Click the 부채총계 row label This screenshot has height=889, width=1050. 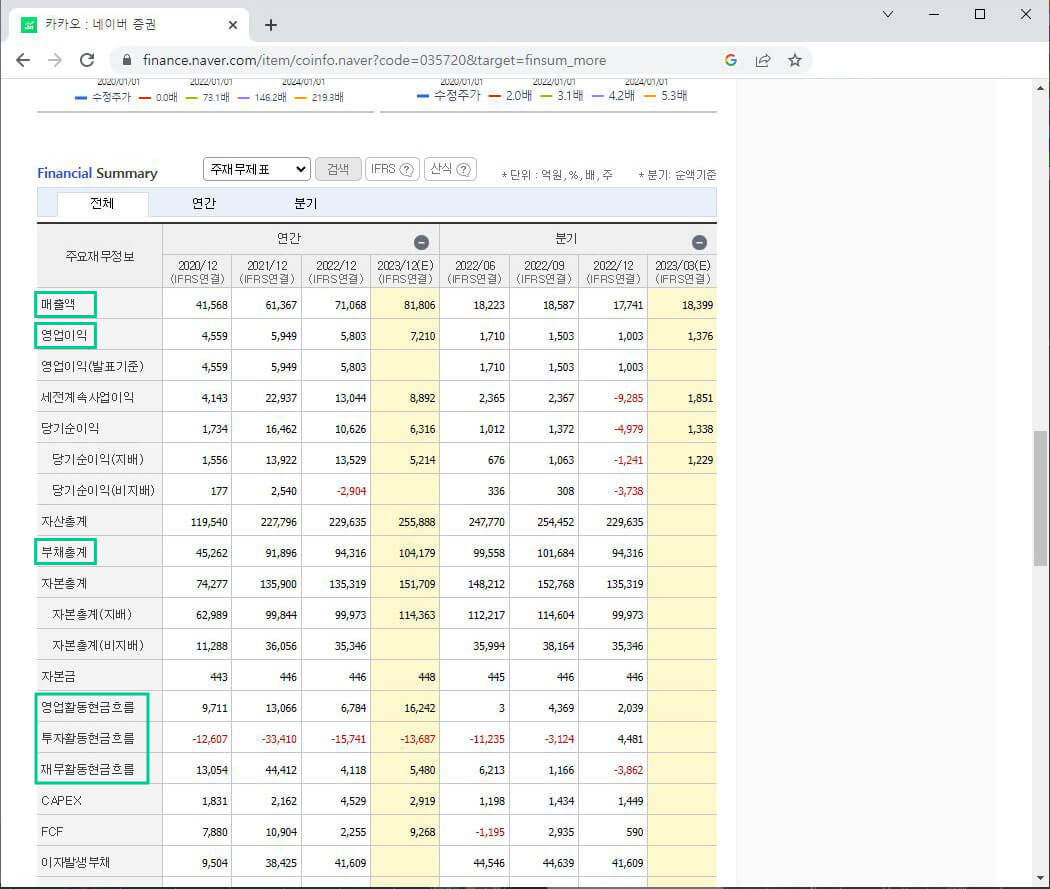tap(64, 552)
